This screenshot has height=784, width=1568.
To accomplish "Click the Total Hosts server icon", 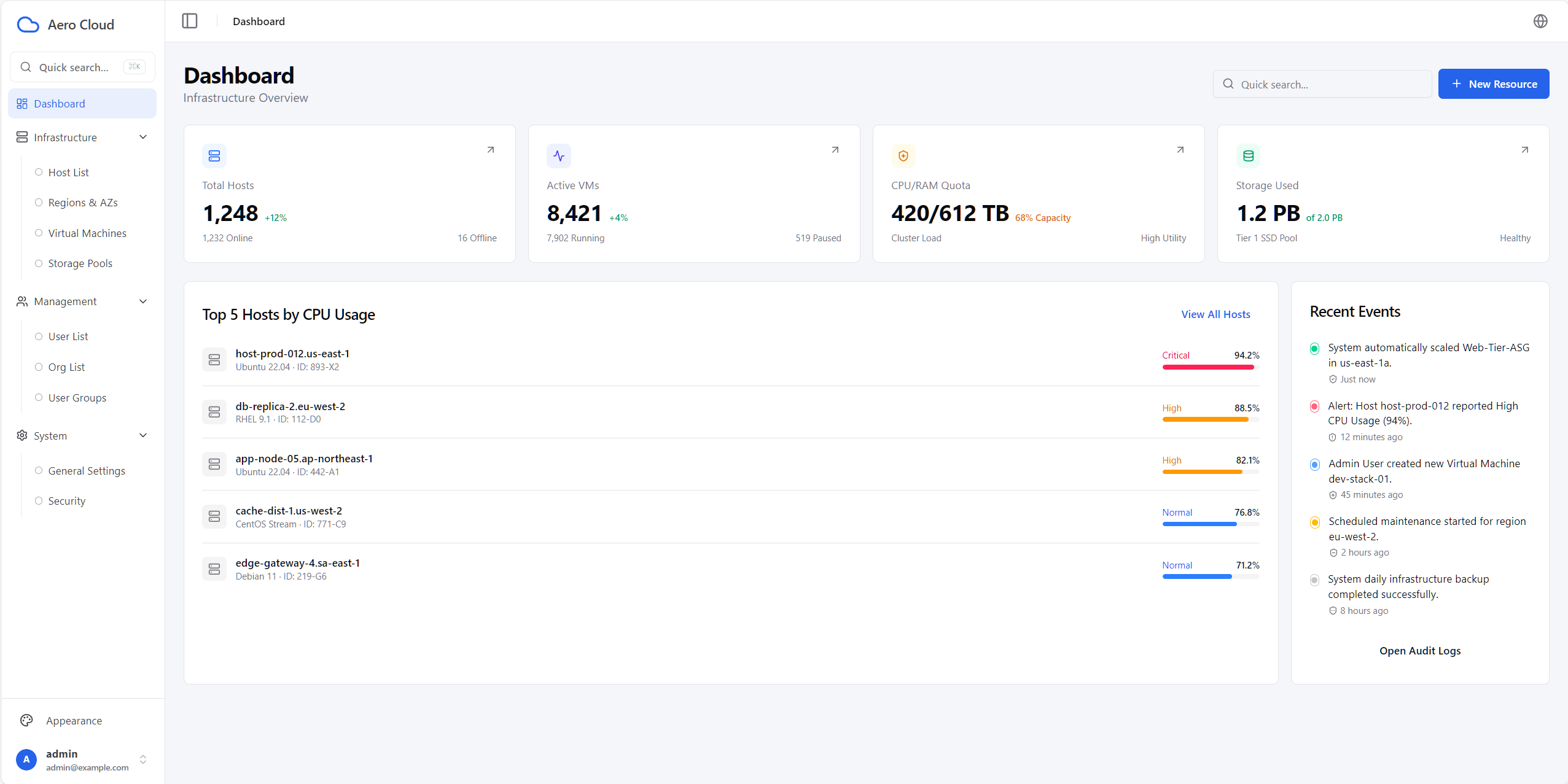I will click(x=214, y=156).
